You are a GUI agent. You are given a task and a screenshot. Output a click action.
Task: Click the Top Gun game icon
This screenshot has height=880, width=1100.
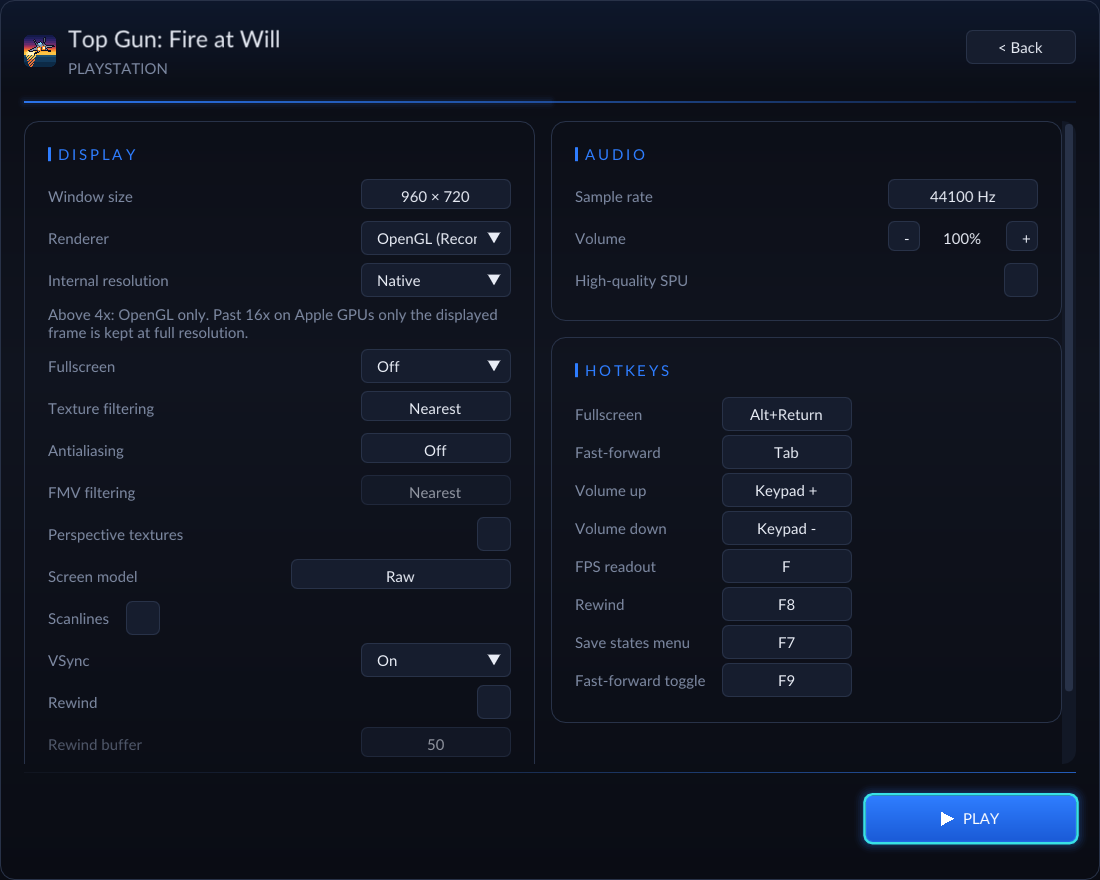click(40, 52)
